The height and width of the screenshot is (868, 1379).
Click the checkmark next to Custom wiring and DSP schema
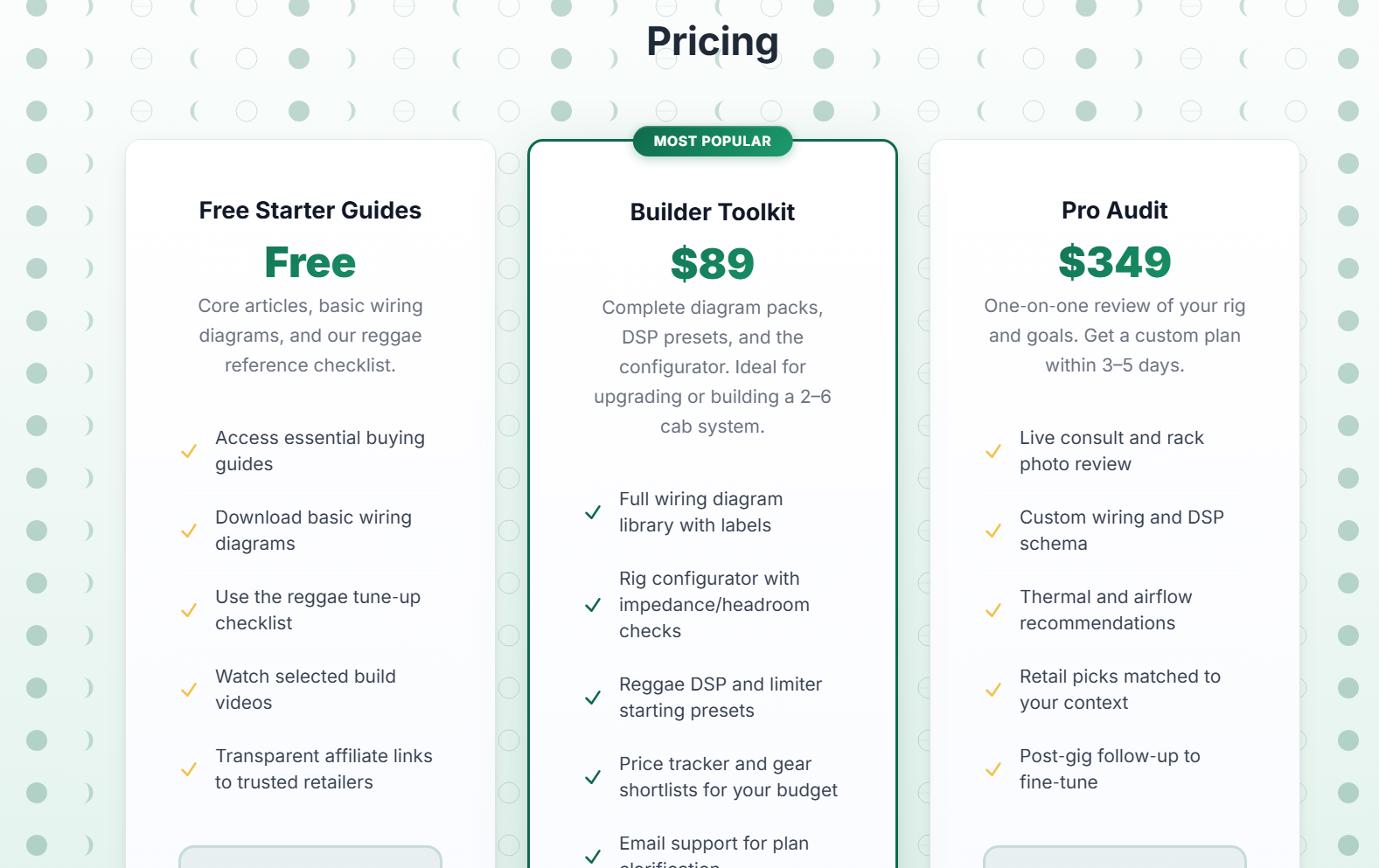point(993,531)
